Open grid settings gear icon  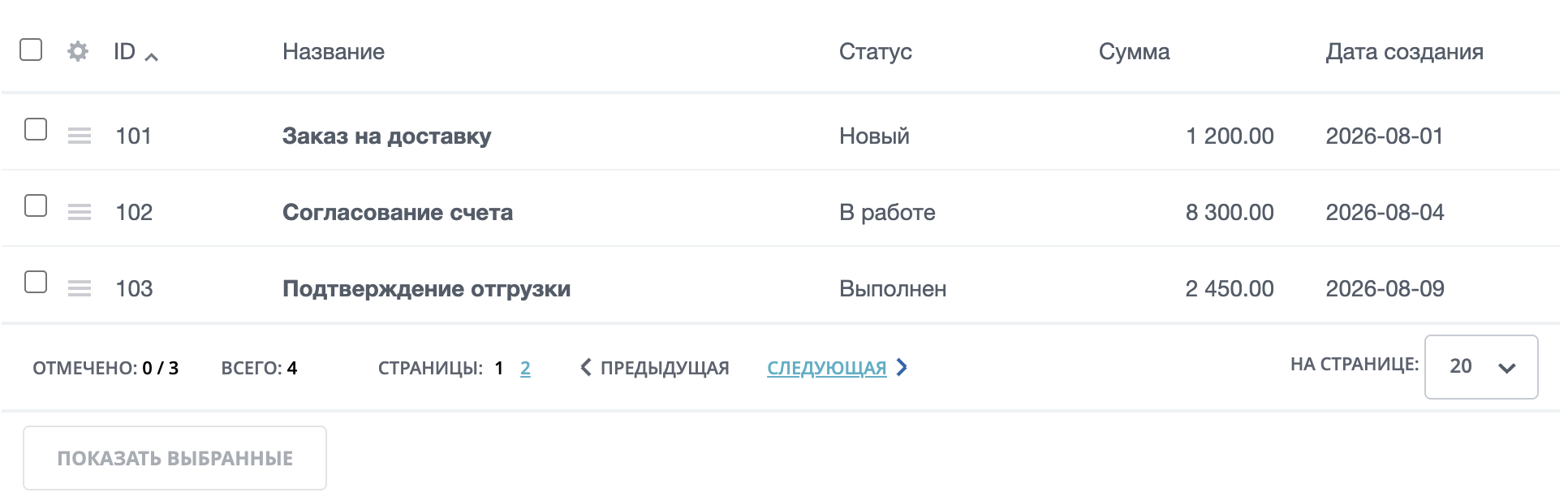pyautogui.click(x=78, y=51)
